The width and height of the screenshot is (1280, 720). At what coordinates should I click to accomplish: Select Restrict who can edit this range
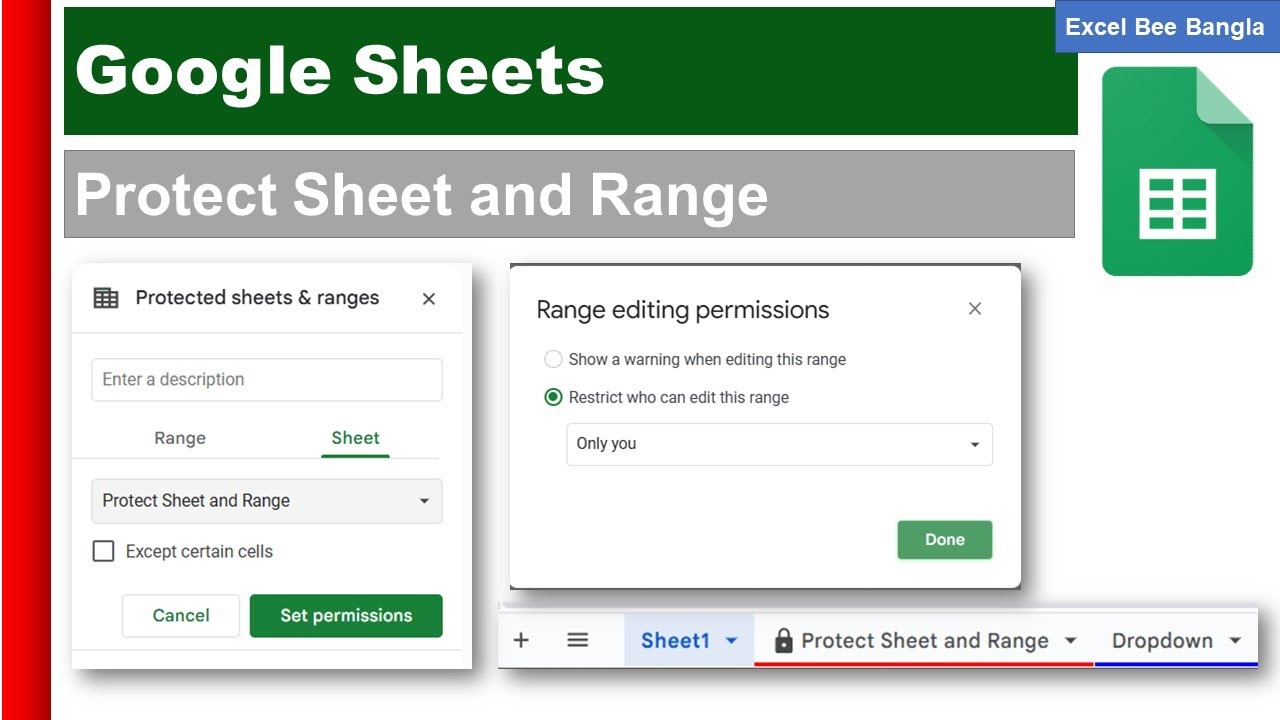tap(553, 397)
